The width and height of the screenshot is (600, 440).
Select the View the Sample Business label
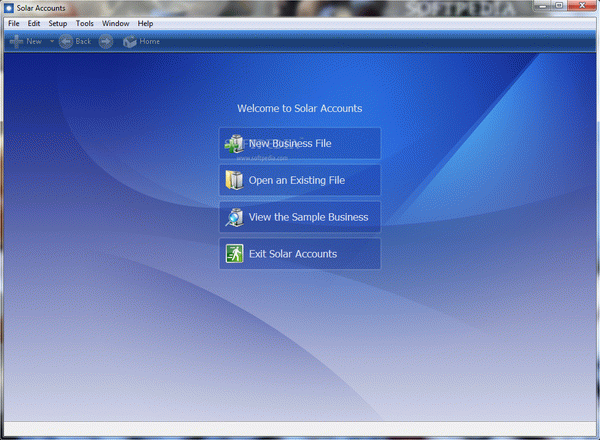tap(308, 217)
